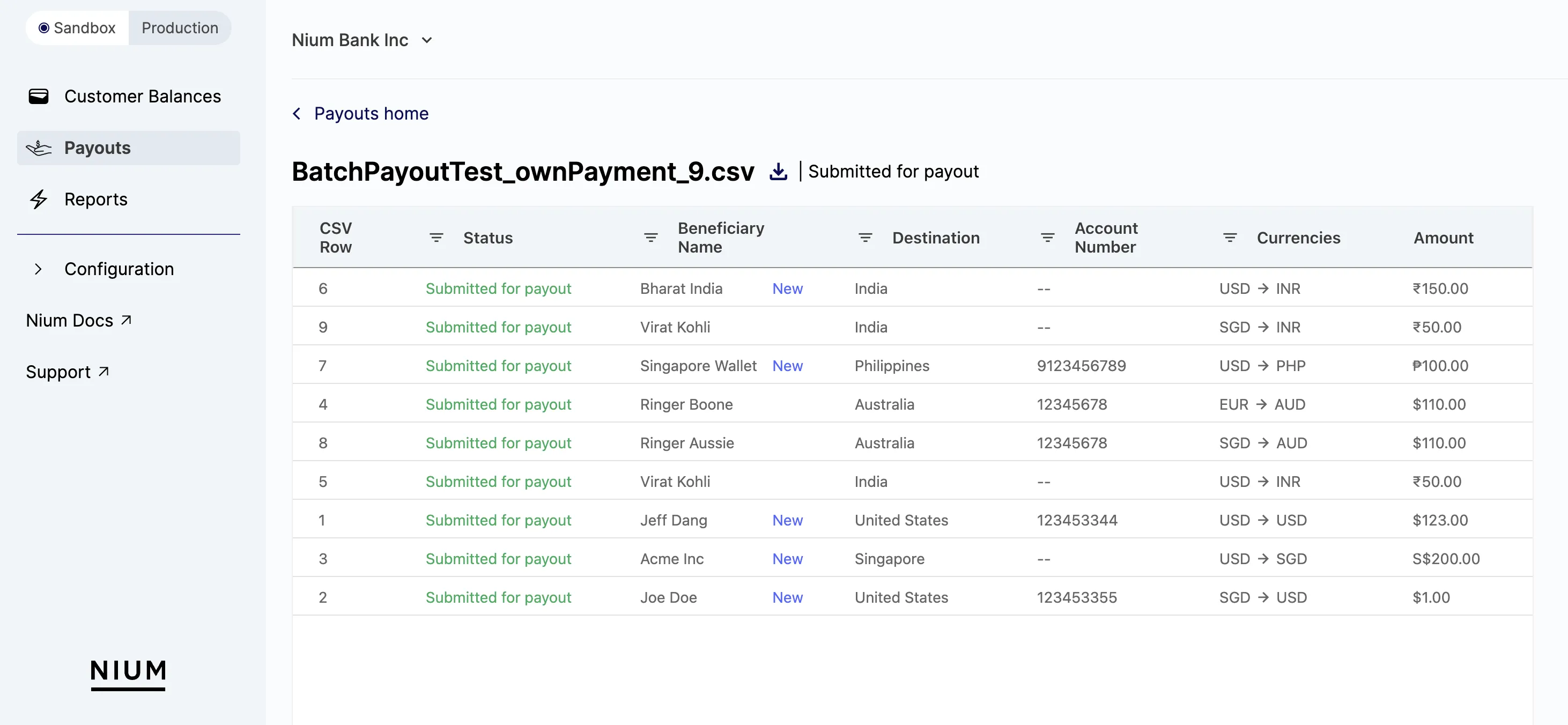
Task: Click account number 123453344
Action: pyautogui.click(x=1077, y=521)
